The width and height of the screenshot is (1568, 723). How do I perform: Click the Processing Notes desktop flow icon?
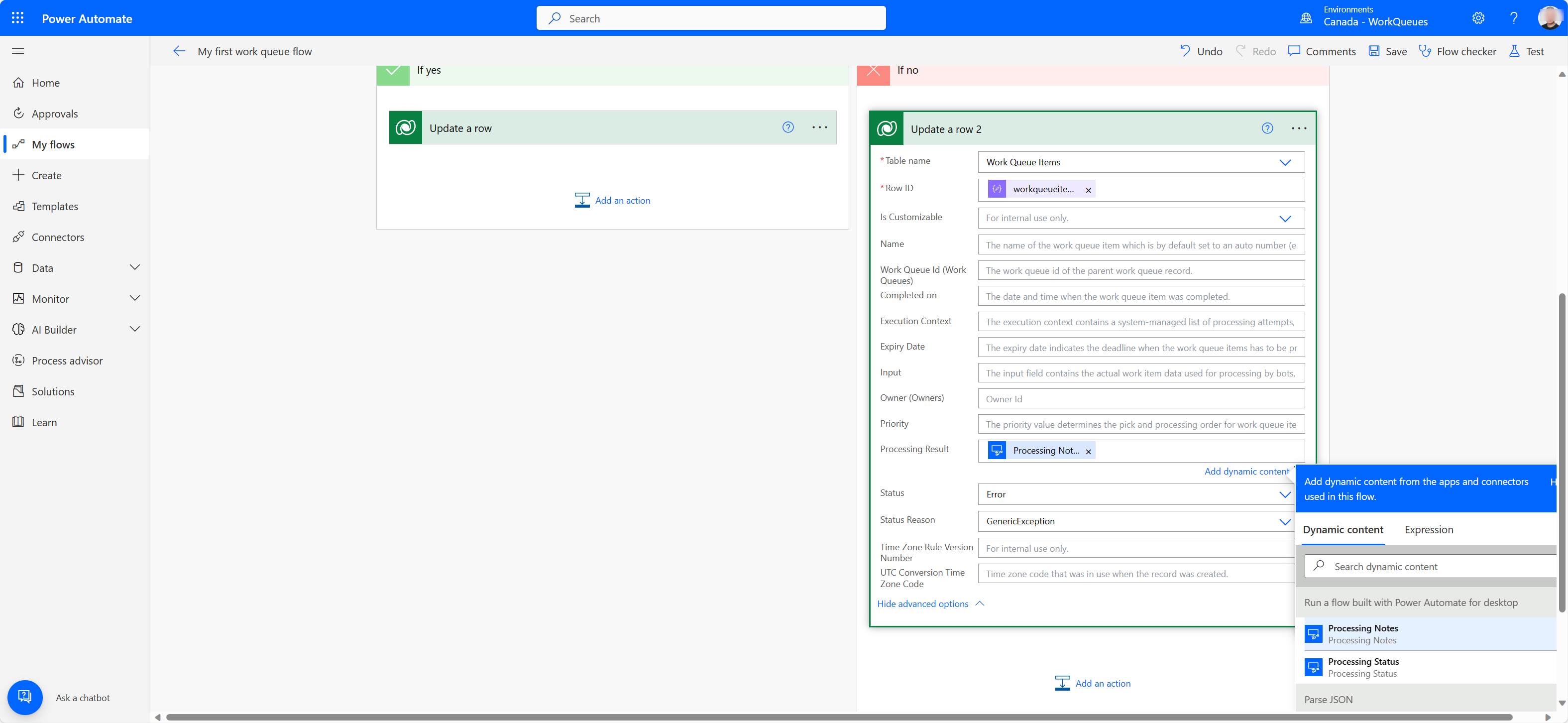1314,634
